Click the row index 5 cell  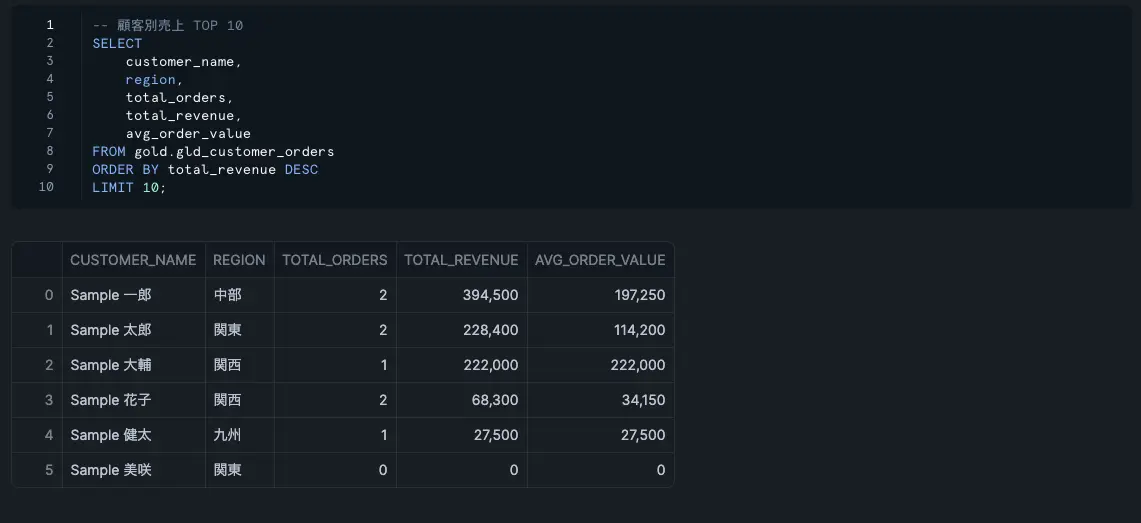coord(37,470)
